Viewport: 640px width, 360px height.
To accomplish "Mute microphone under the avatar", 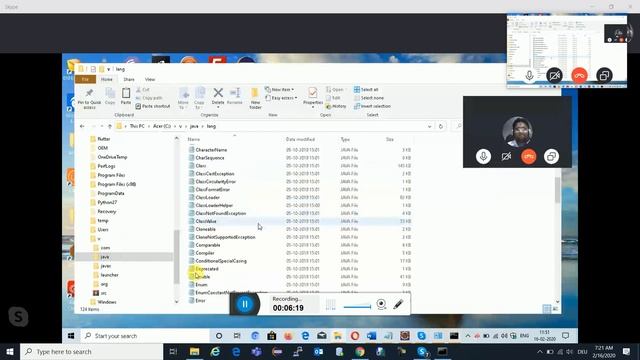I will [x=483, y=156].
